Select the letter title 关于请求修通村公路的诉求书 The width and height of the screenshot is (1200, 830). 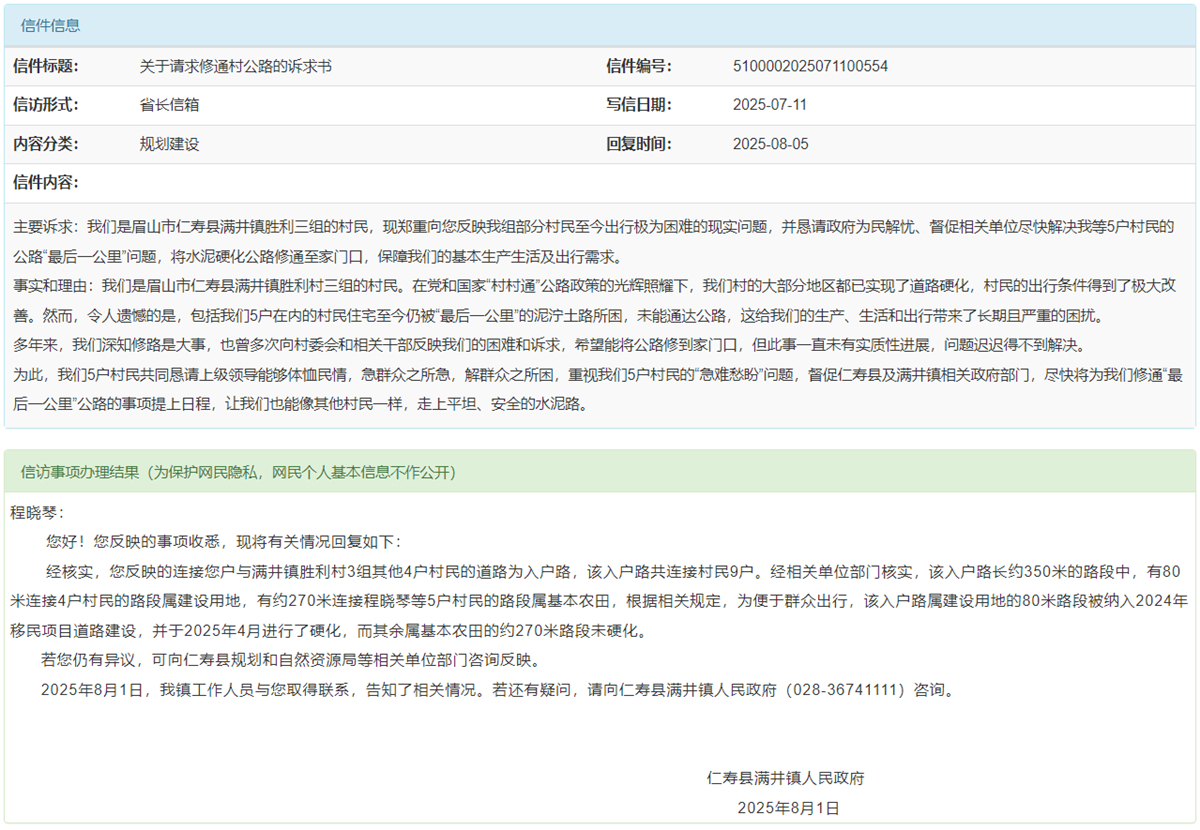(235, 67)
